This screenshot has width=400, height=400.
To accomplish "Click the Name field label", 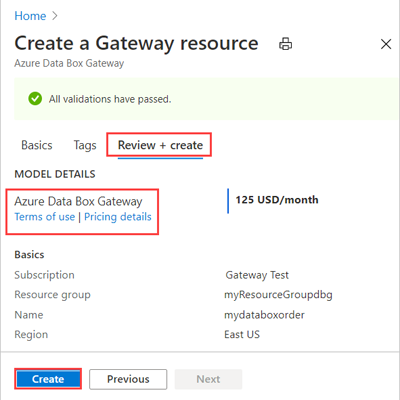I will click(29, 315).
